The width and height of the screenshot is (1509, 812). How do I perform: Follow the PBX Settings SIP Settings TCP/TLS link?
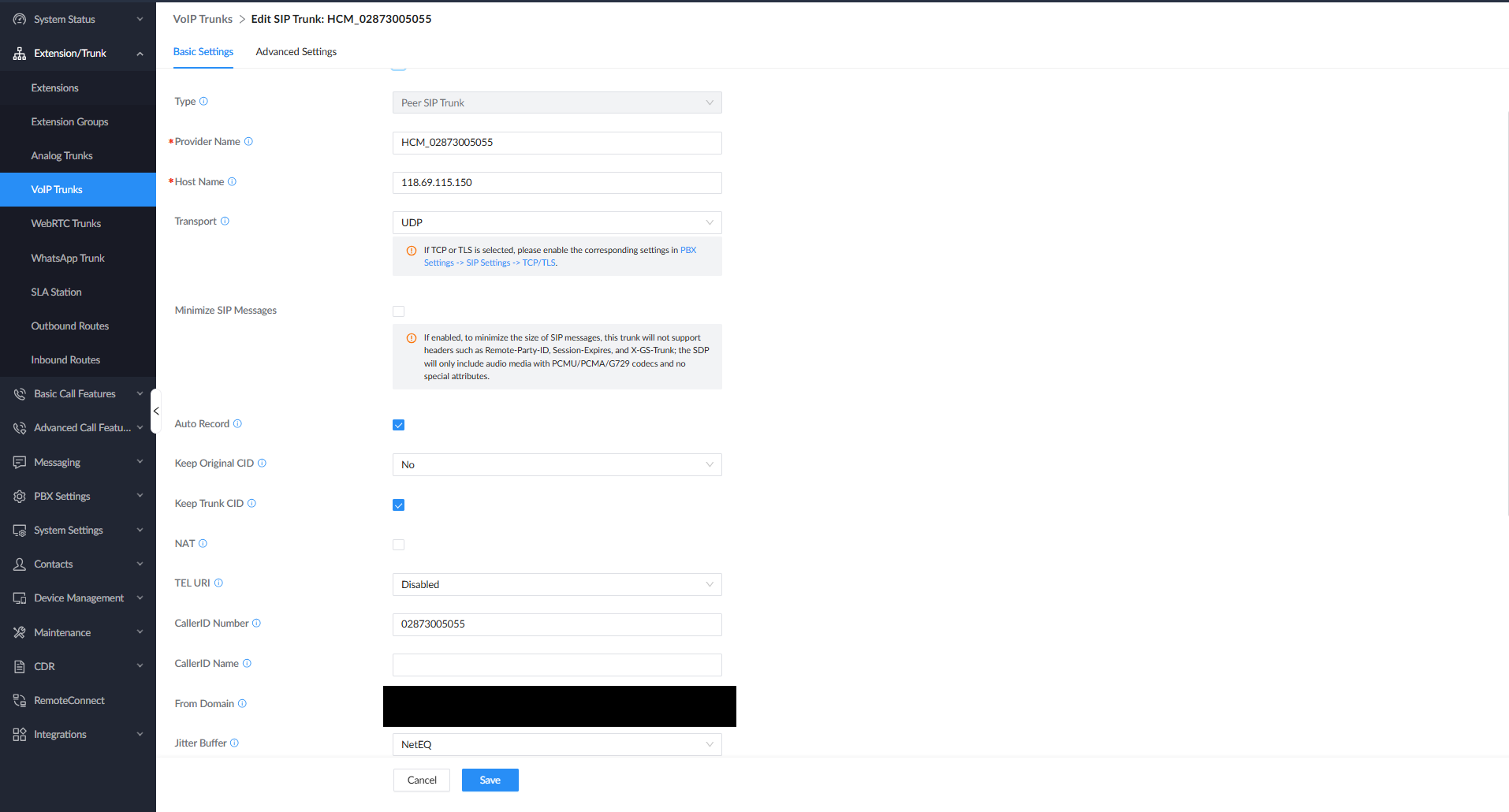tap(490, 263)
